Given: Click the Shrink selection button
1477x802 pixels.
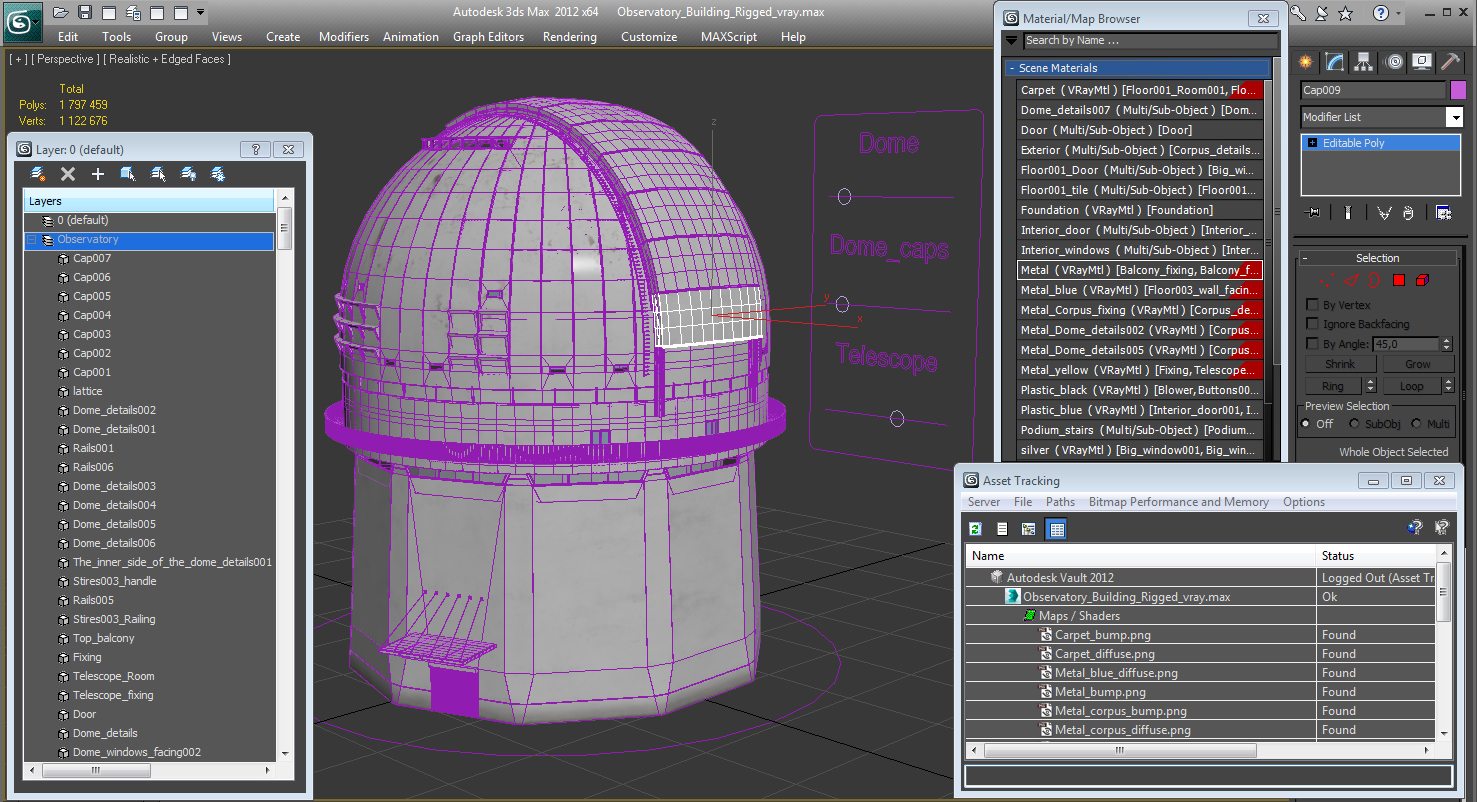Looking at the screenshot, I should coord(1340,365).
